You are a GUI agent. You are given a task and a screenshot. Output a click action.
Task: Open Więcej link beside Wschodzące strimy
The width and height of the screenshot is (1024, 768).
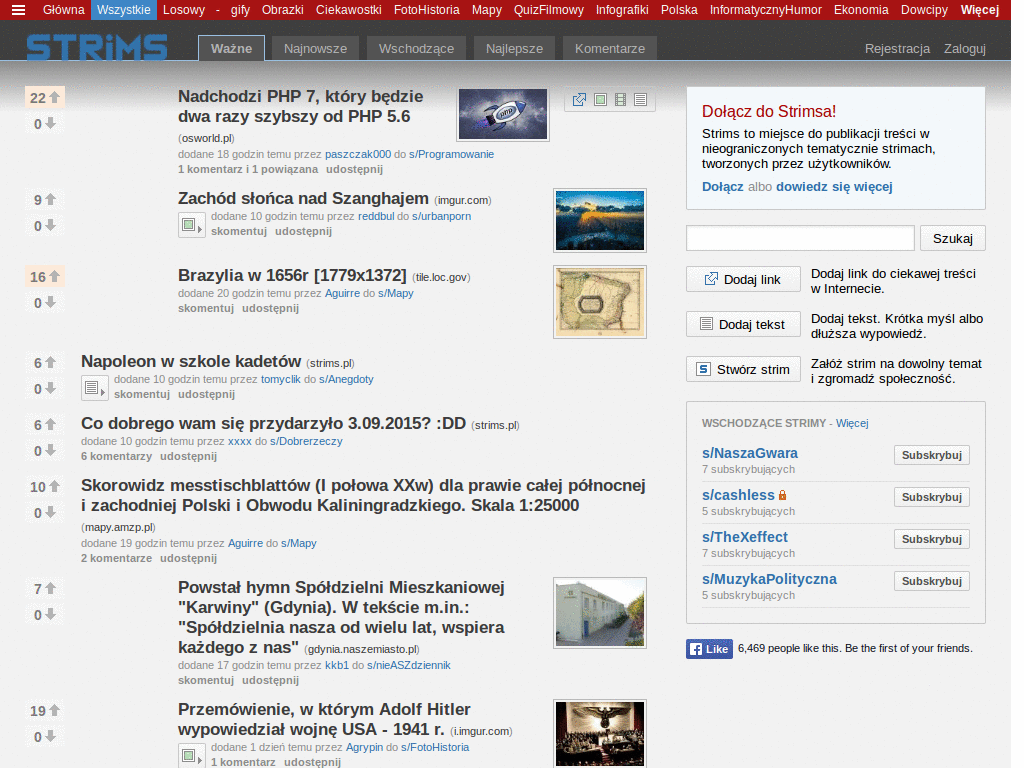point(852,423)
